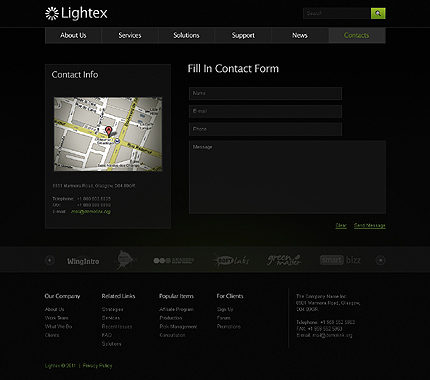
Task: Click the smart bizz partner logo
Action: 340,260
